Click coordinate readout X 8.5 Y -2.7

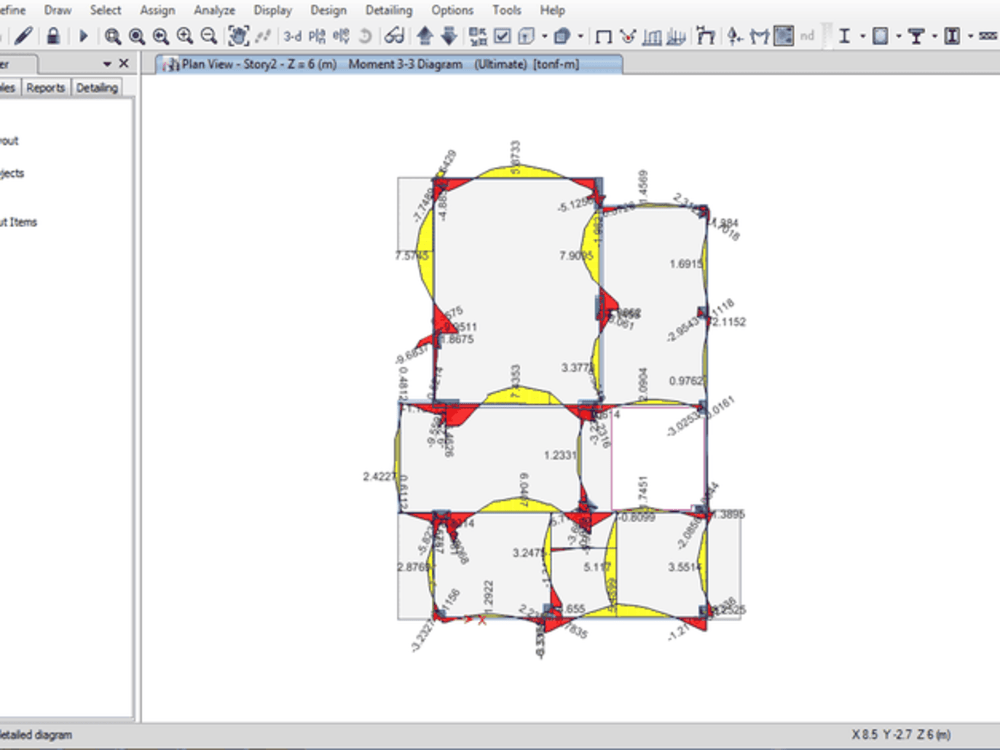click(901, 735)
